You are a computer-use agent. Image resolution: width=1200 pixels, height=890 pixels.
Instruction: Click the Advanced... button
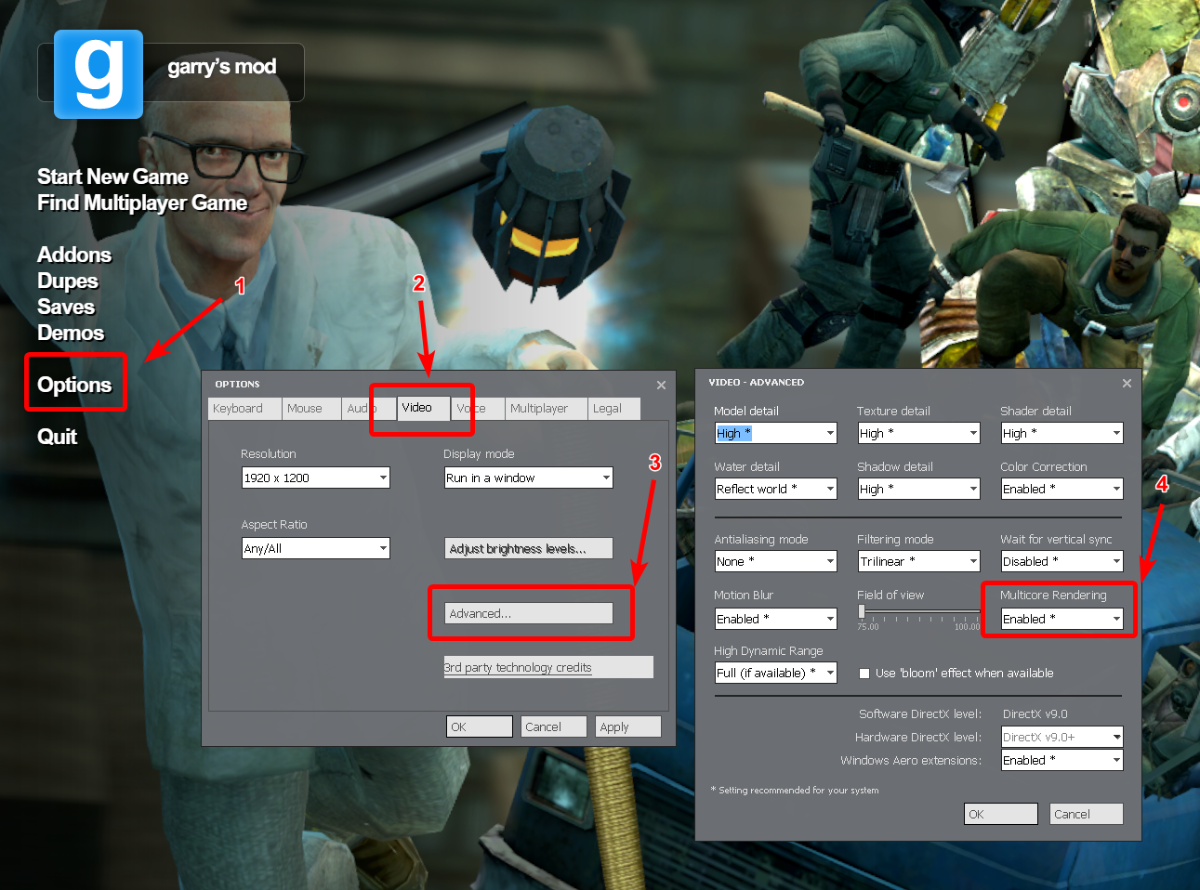(x=528, y=613)
